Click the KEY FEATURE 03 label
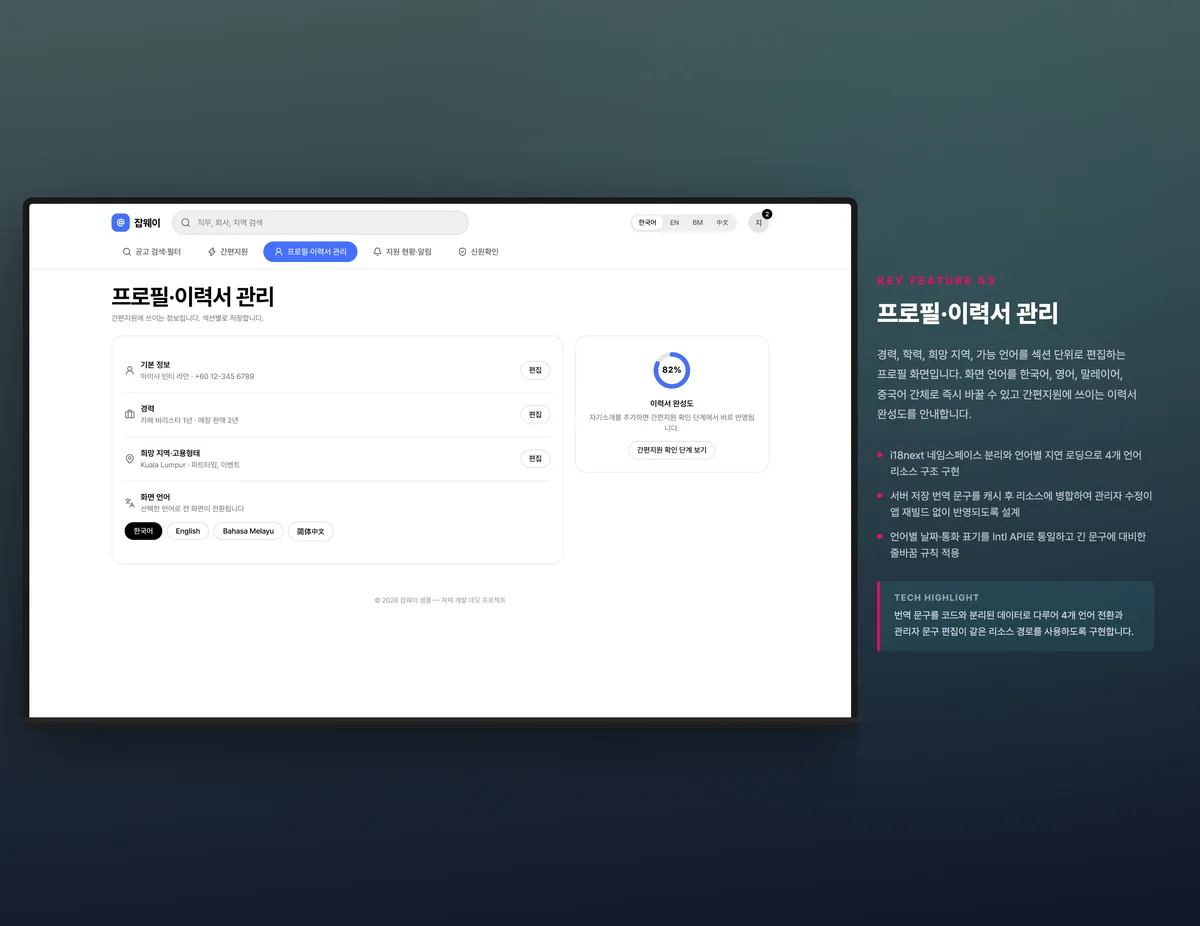 [936, 281]
